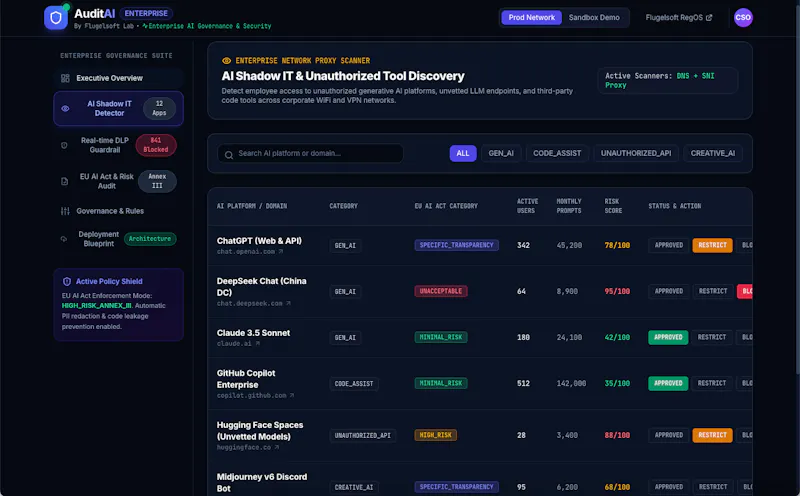800x496 pixels.
Task: Set ChatGPT status to RESTRICT
Action: click(712, 245)
